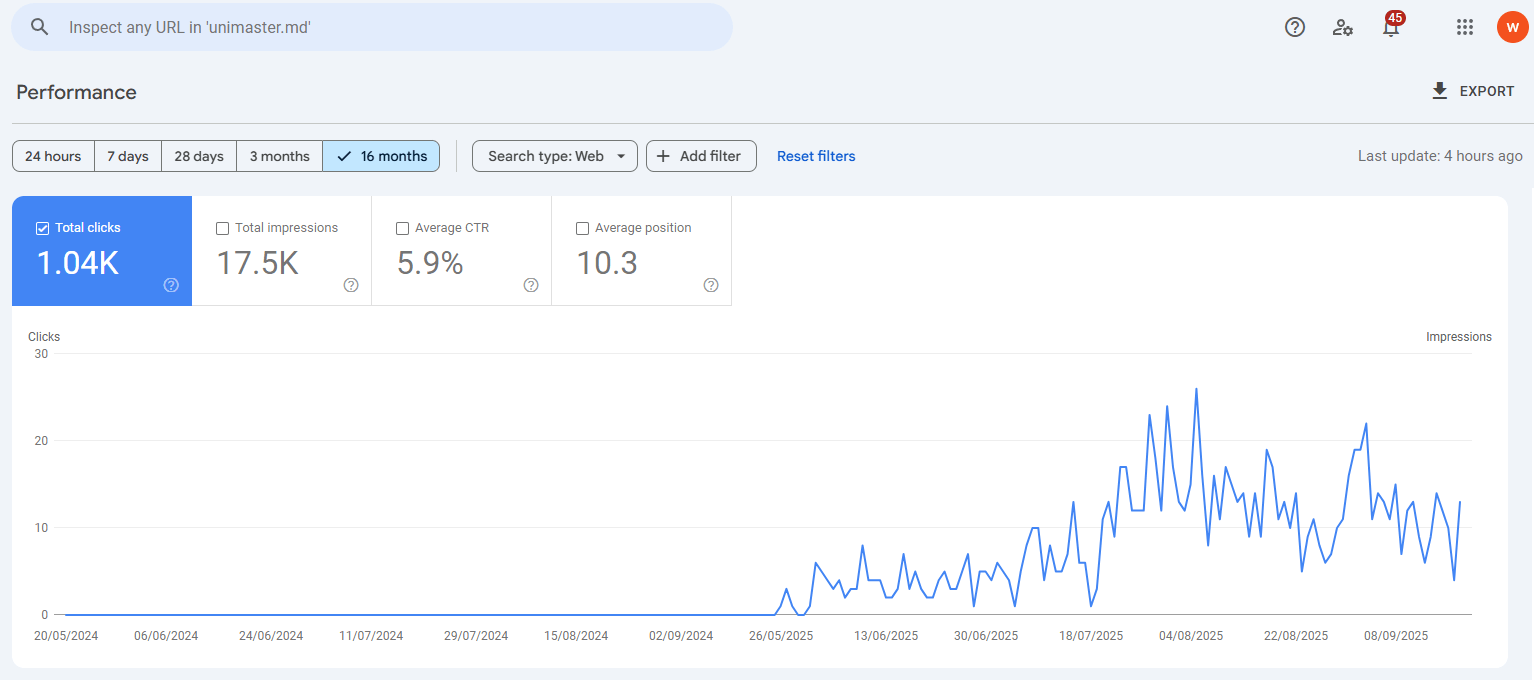Click the Add filter button
This screenshot has height=680, width=1534.
(700, 156)
